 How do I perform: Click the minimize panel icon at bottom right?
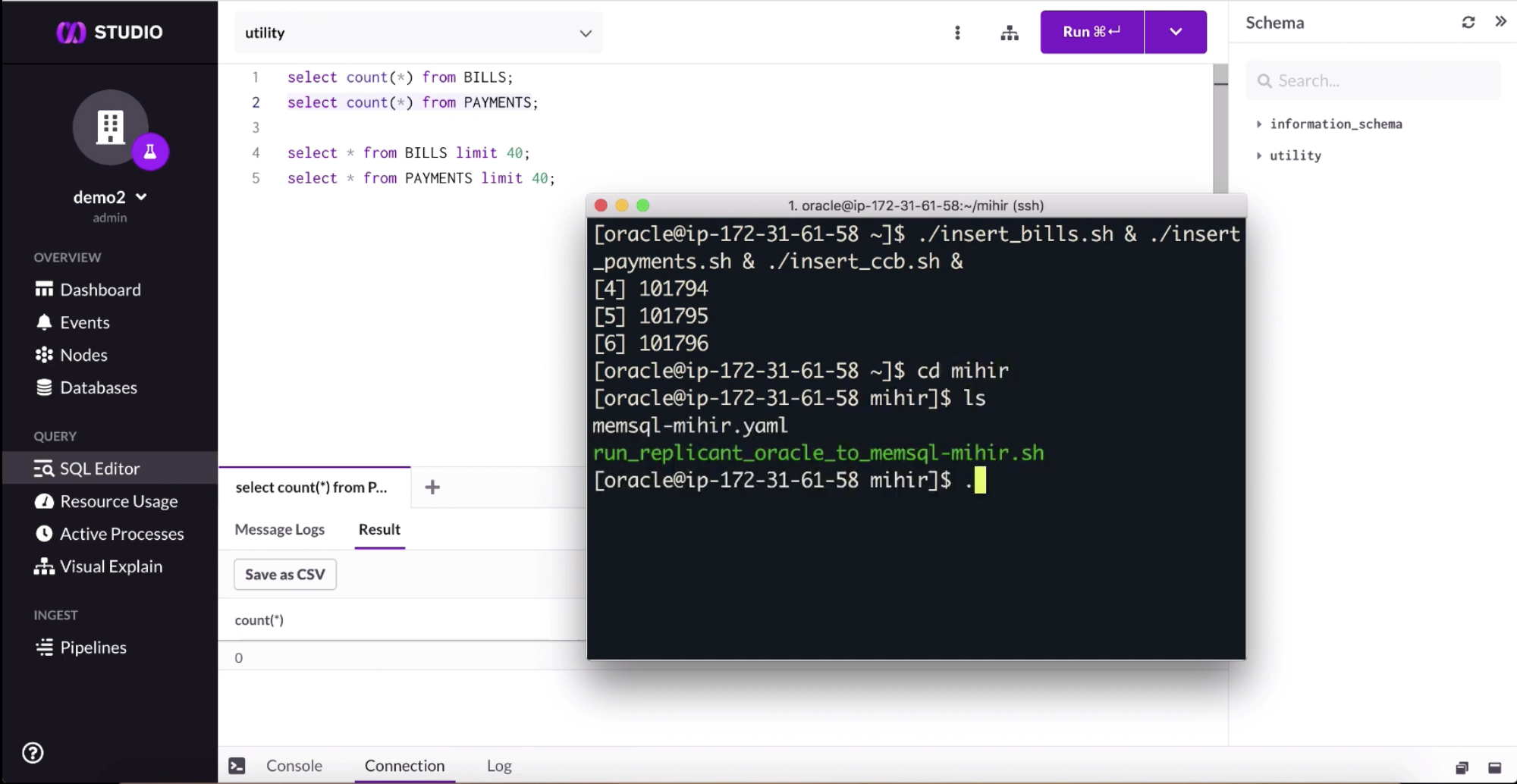pyautogui.click(x=1495, y=768)
